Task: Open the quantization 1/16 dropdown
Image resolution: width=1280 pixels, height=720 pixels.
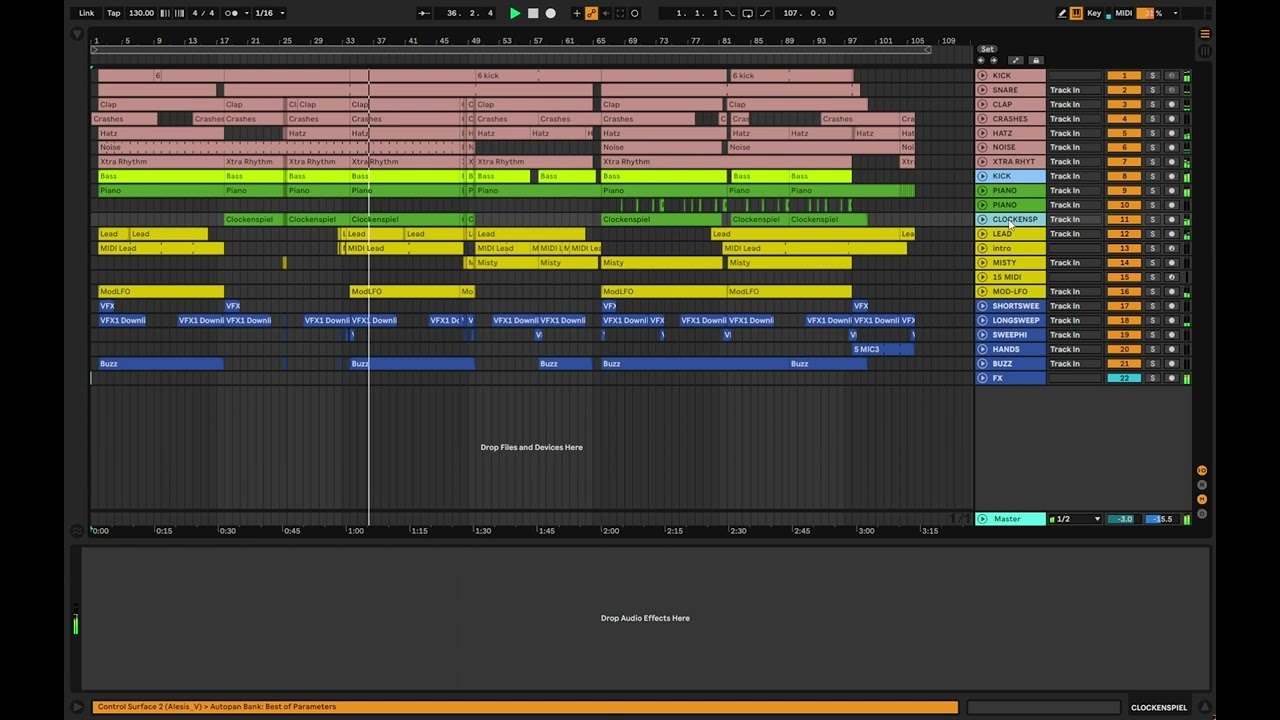Action: [269, 13]
